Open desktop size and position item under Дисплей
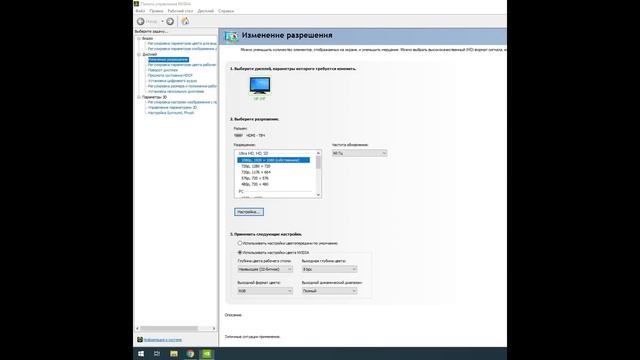640x360 pixels. tap(182, 86)
